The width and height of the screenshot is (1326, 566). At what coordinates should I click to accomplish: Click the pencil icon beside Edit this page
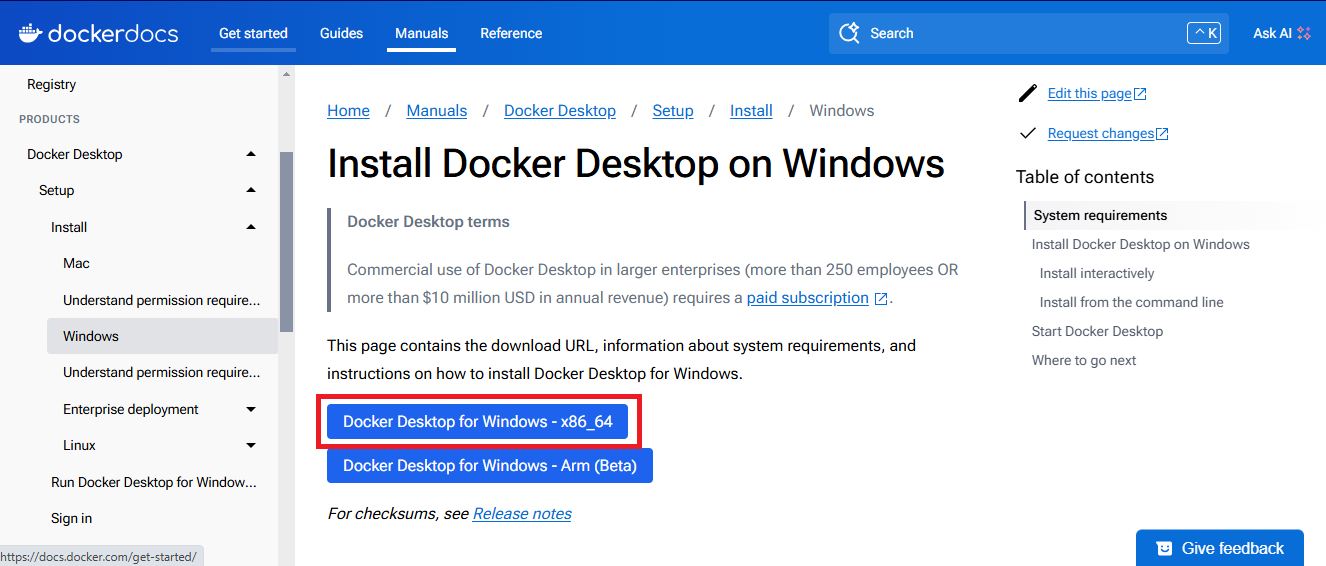pos(1028,93)
